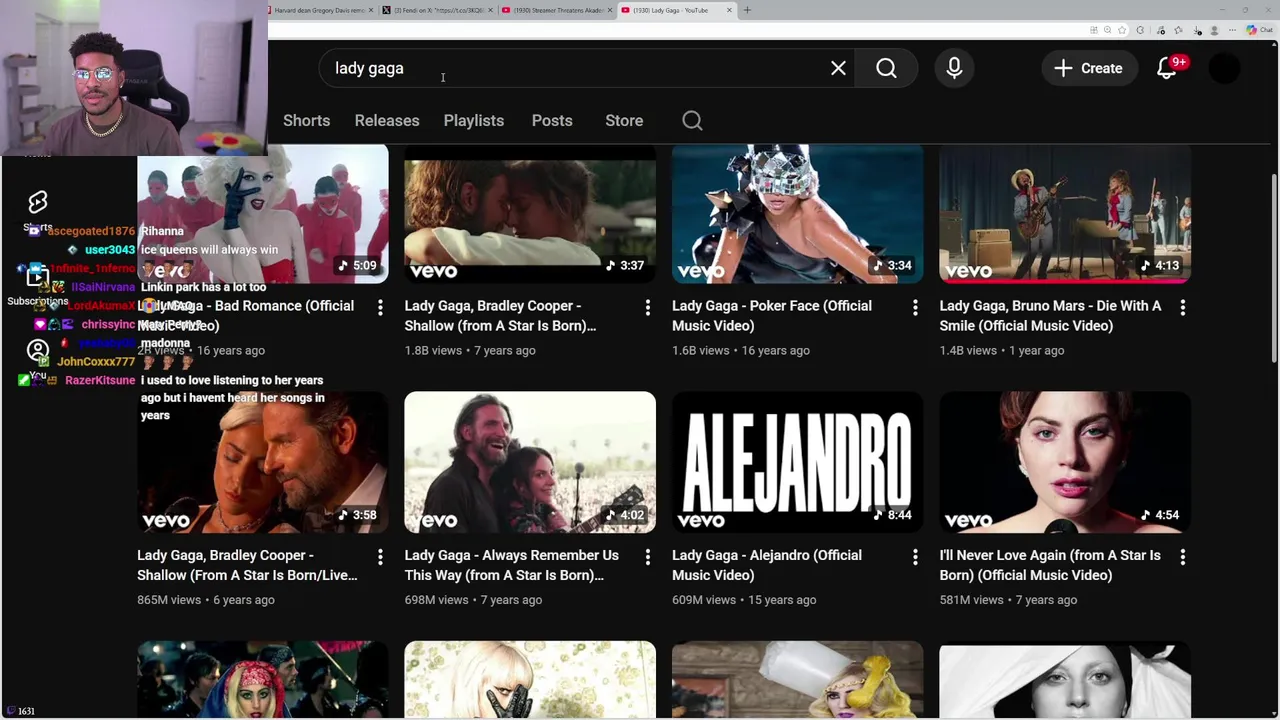Open I'll Never Love Again title link
The image size is (1280, 720).
click(x=1050, y=565)
